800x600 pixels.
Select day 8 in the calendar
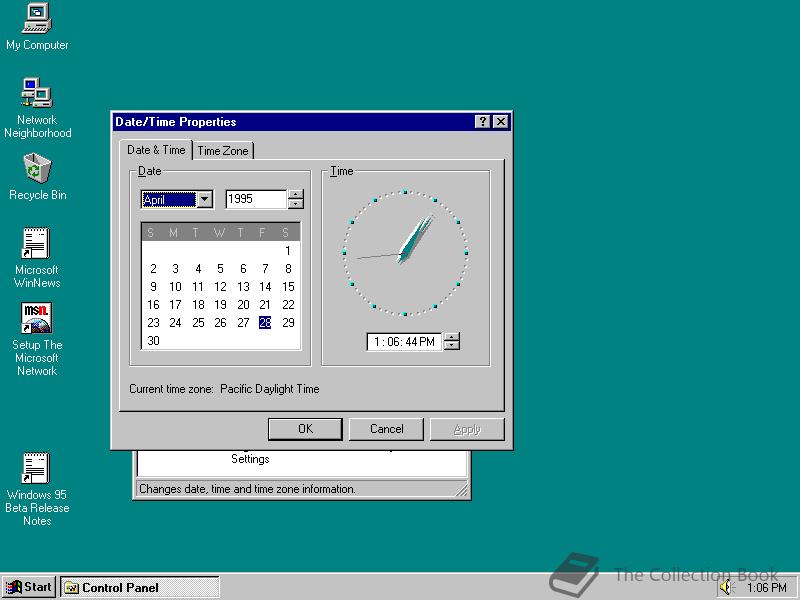tap(288, 269)
